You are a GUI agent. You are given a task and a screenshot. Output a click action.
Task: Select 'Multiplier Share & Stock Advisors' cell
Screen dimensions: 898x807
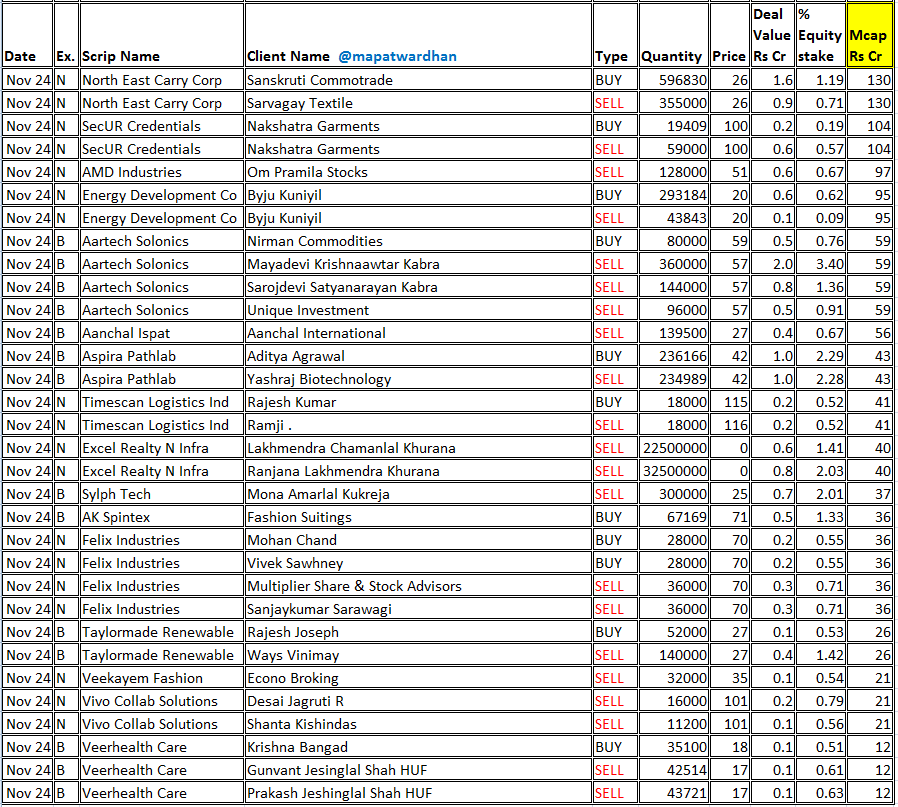click(418, 586)
